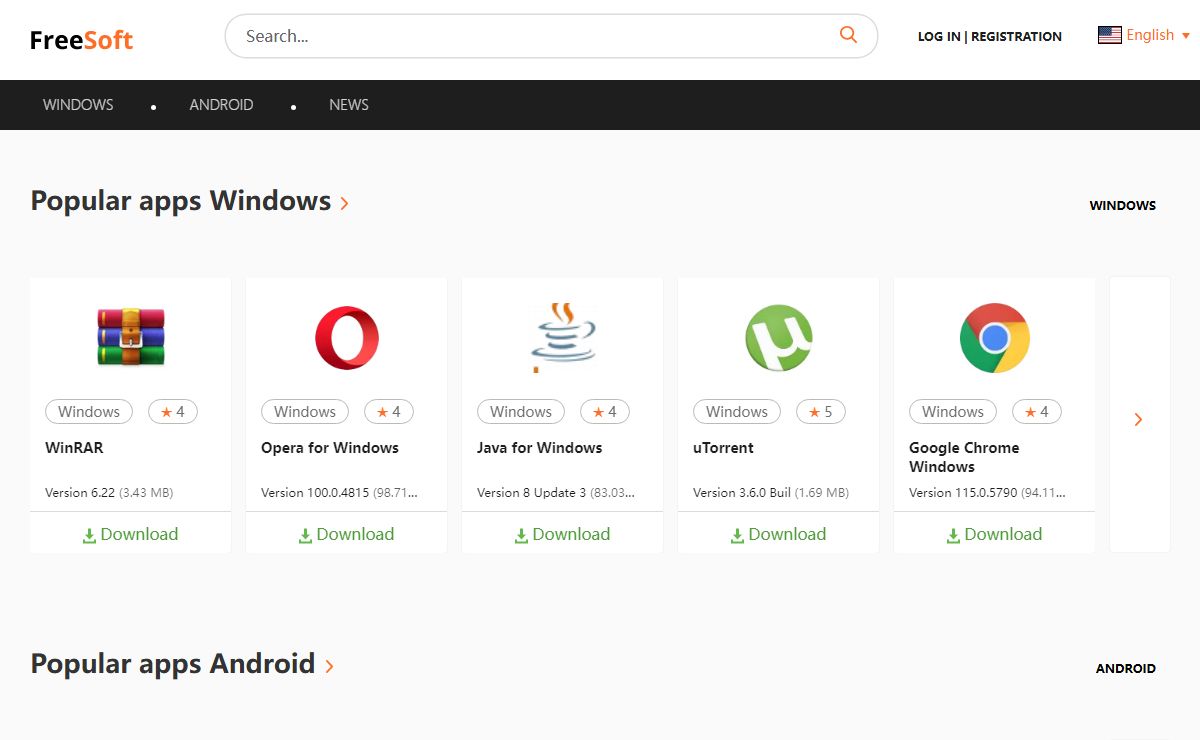Click Windows tag on Google Chrome card
This screenshot has width=1200, height=740.
953,412
